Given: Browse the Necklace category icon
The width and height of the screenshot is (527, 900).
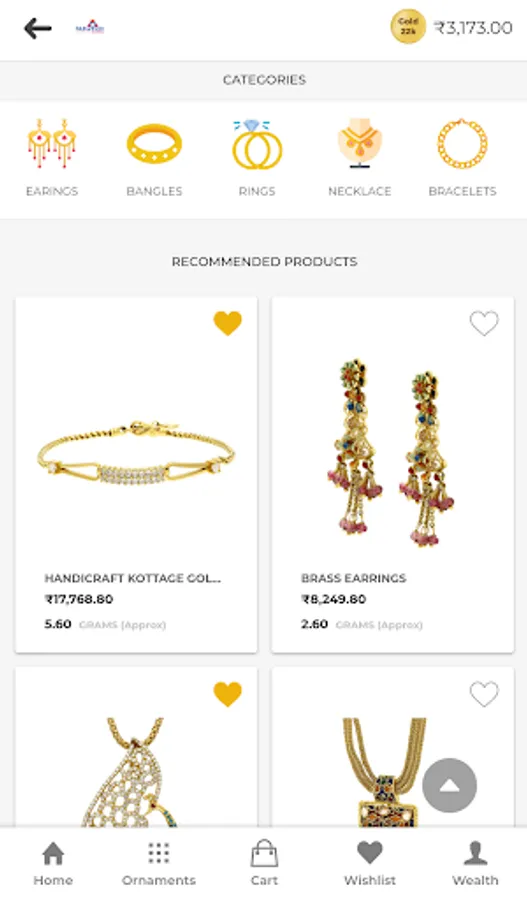Looking at the screenshot, I should 359,143.
